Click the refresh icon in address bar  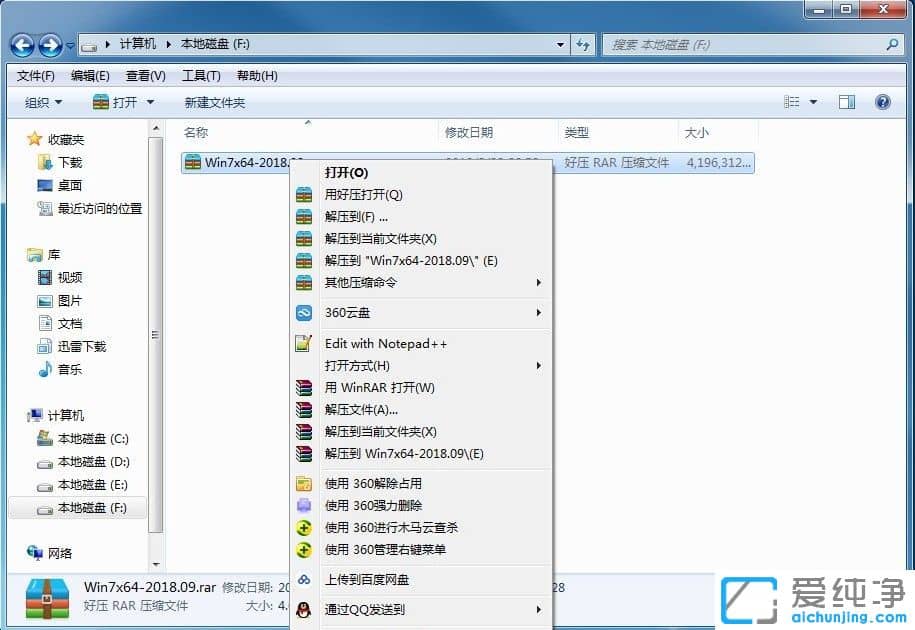point(584,45)
